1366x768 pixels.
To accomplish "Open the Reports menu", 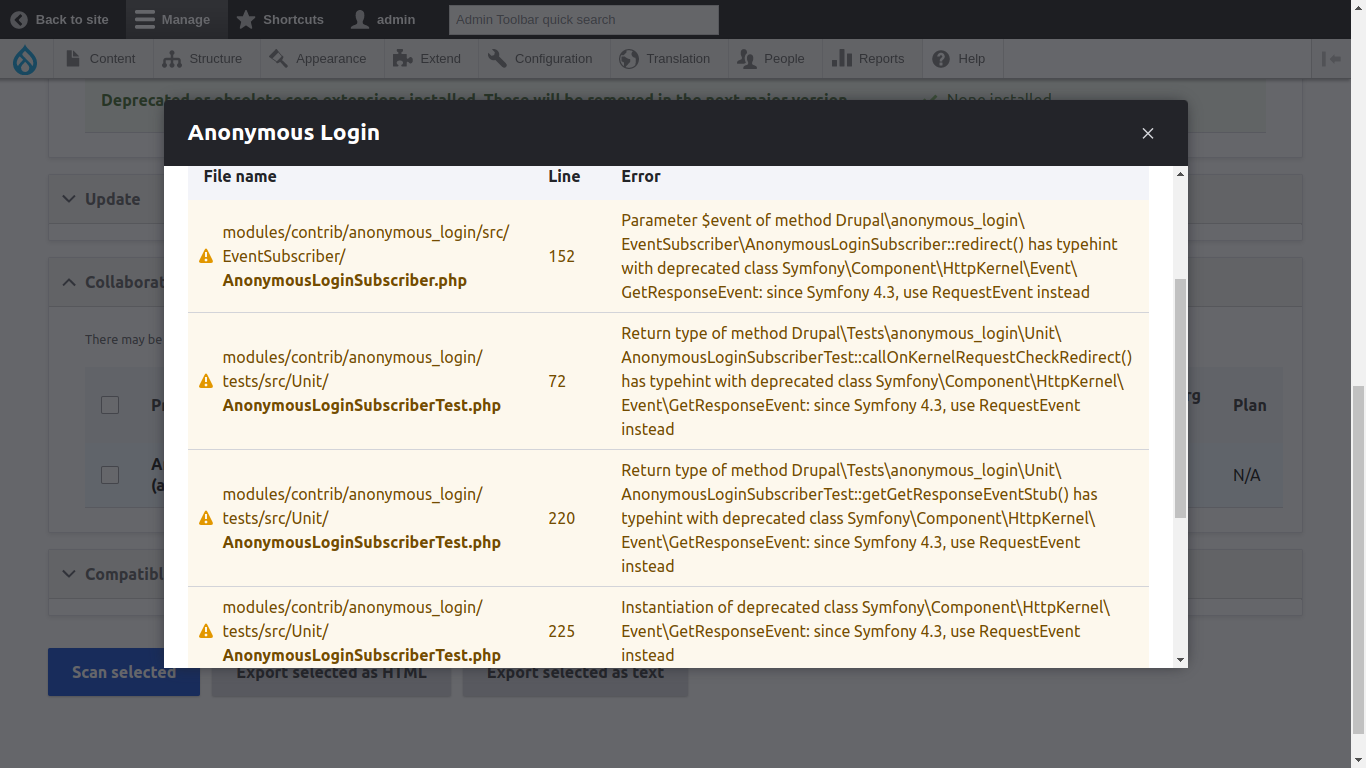I will pos(869,59).
